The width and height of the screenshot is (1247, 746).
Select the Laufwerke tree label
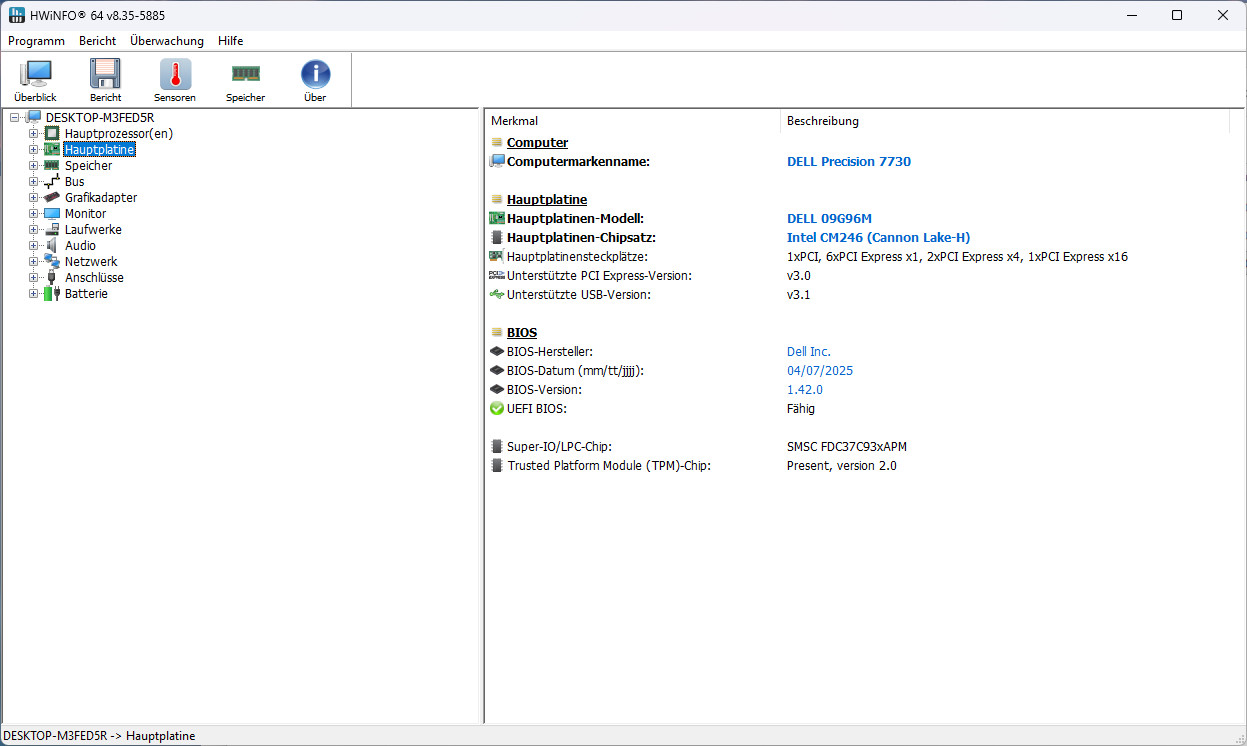(93, 230)
